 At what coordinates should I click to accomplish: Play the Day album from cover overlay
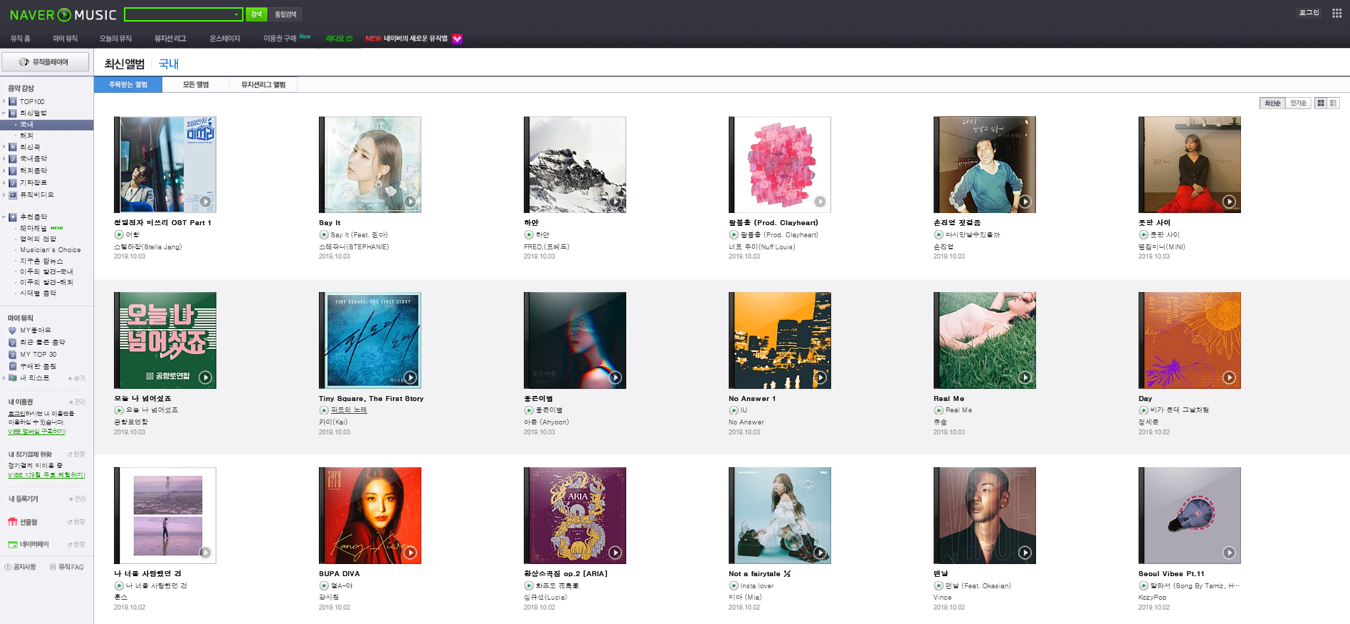point(1229,378)
